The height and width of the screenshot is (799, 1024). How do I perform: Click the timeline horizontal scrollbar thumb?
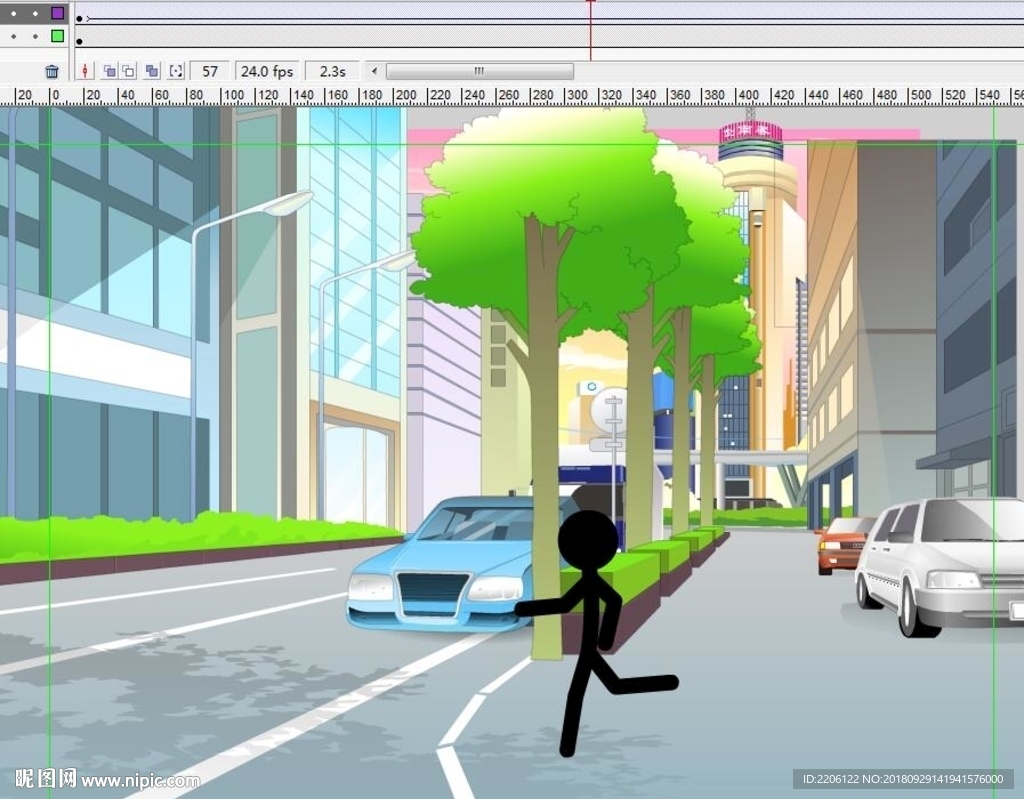click(x=479, y=71)
